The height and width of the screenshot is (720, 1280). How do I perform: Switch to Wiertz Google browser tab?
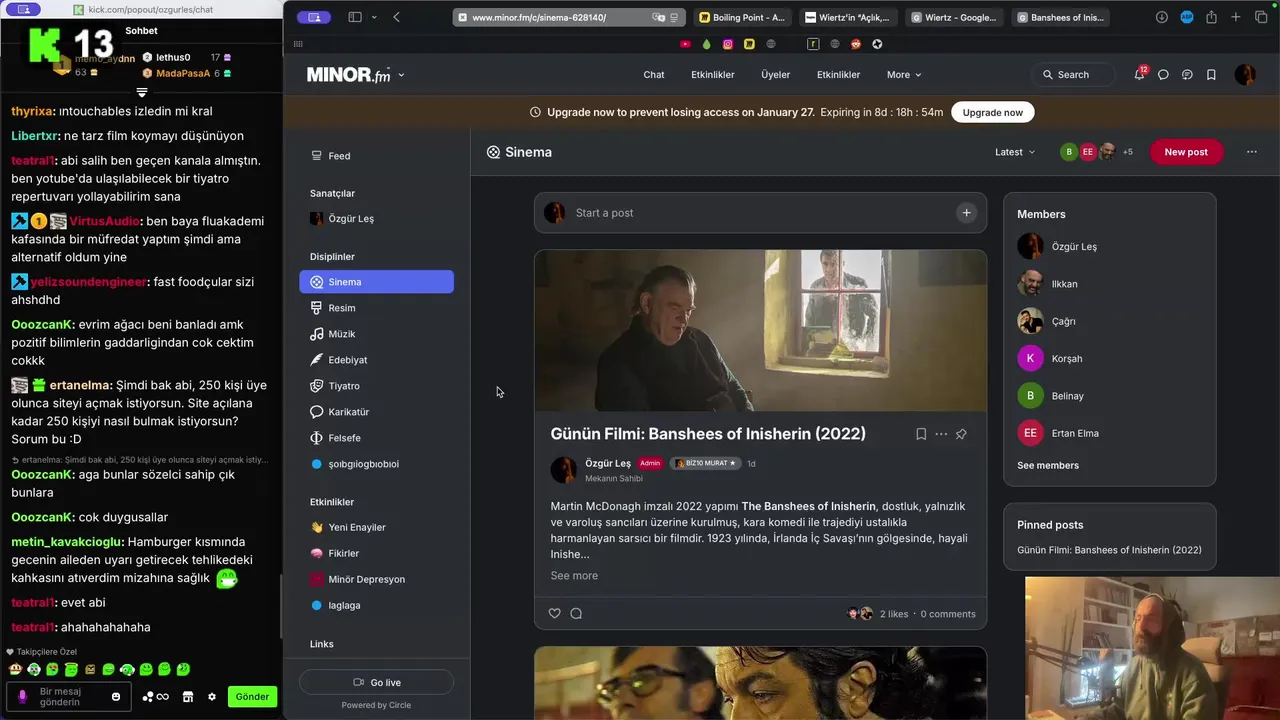click(953, 17)
